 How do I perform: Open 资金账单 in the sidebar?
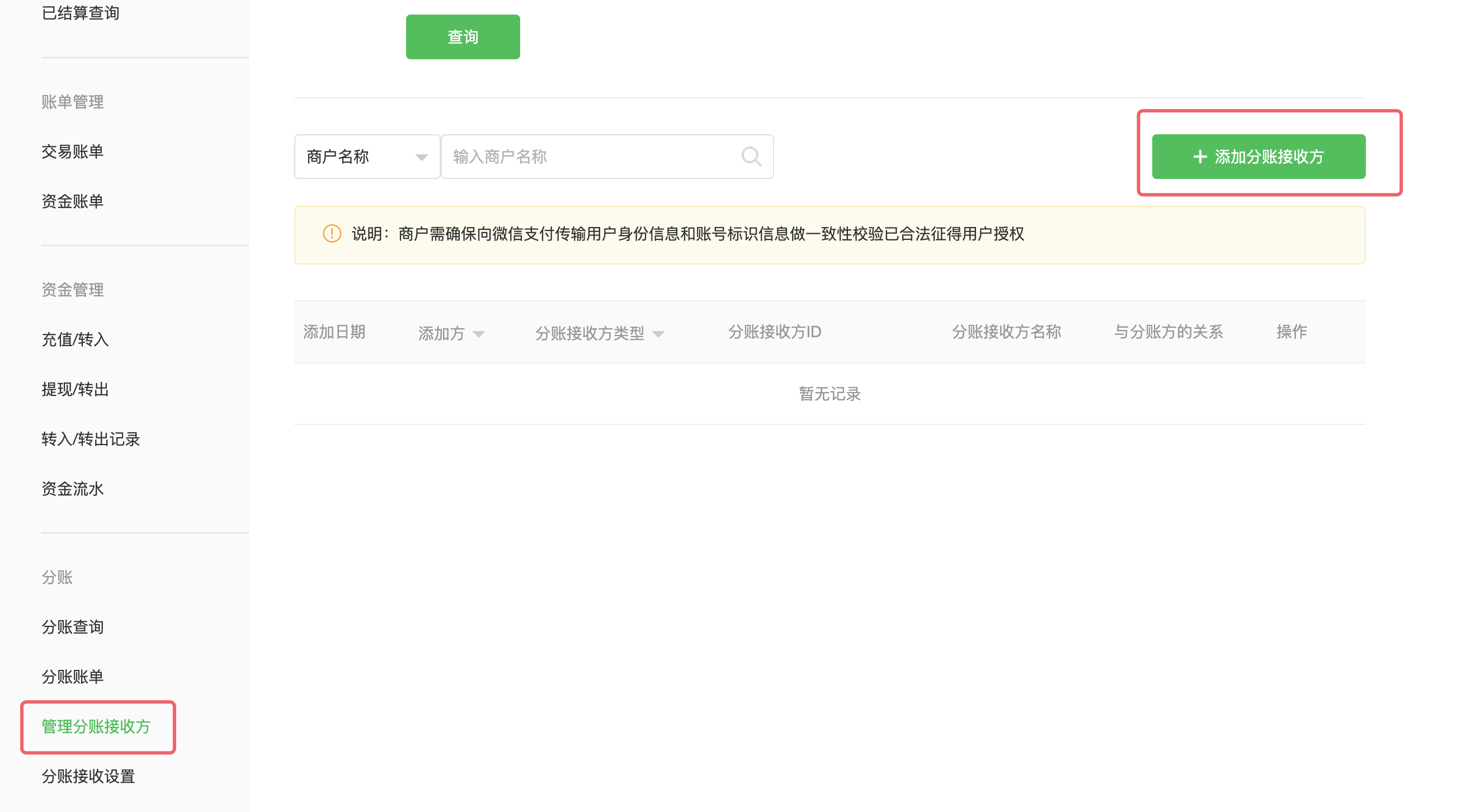coord(73,201)
